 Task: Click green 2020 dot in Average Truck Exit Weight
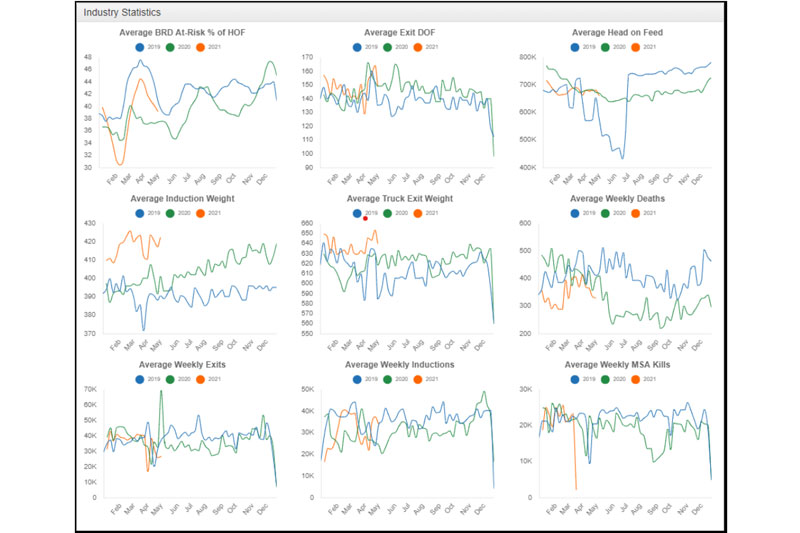point(388,213)
